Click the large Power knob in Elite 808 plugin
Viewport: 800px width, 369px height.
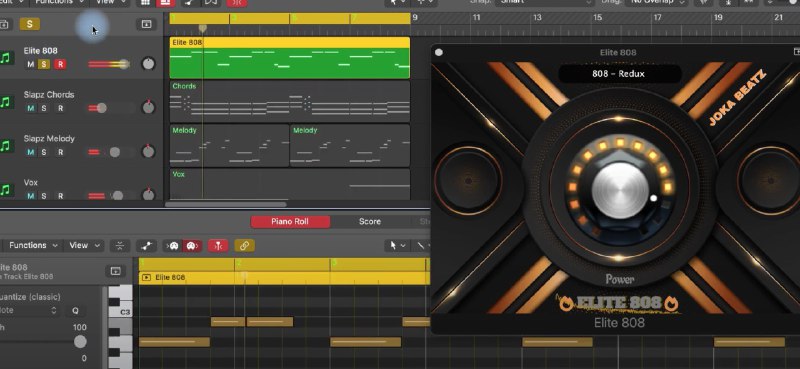tap(620, 190)
